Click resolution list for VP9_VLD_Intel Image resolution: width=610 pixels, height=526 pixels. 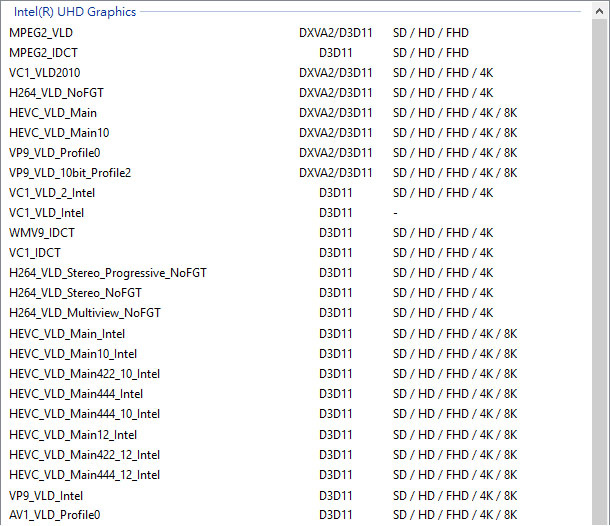click(x=455, y=496)
